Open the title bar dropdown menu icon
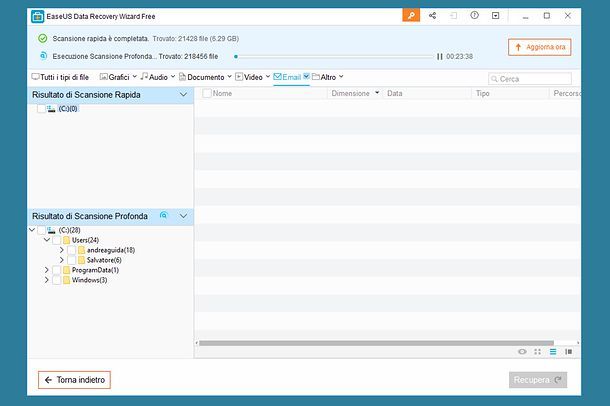610x406 pixels. click(x=495, y=16)
